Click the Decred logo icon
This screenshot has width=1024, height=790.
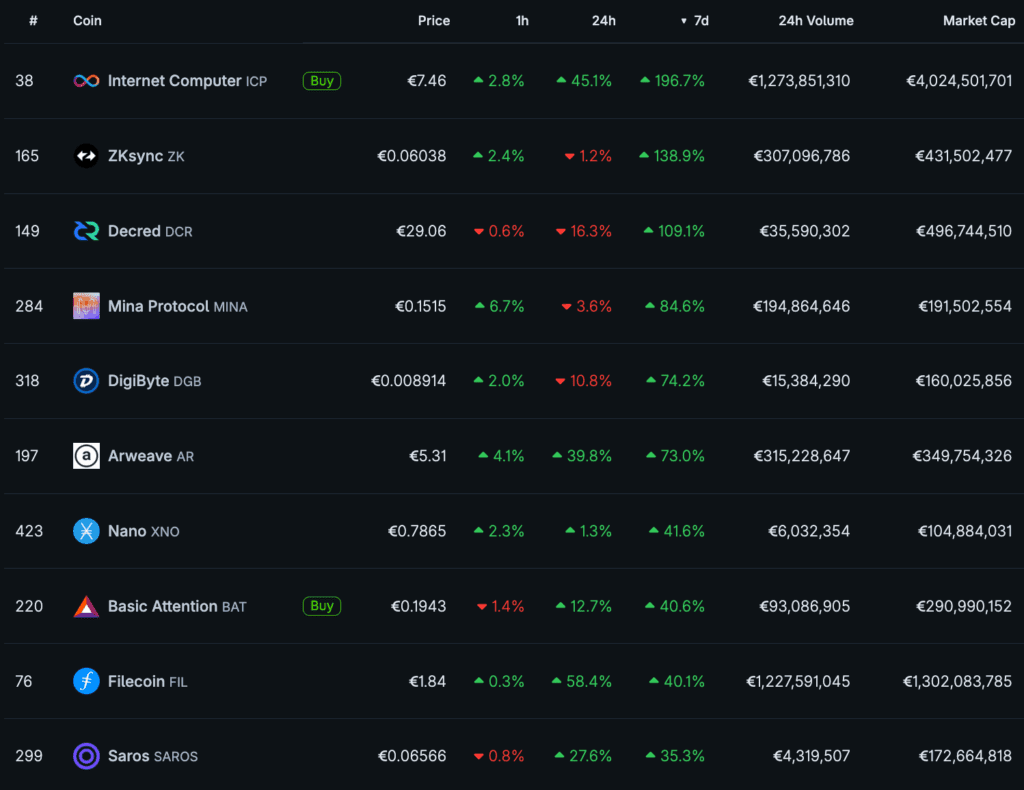86,231
